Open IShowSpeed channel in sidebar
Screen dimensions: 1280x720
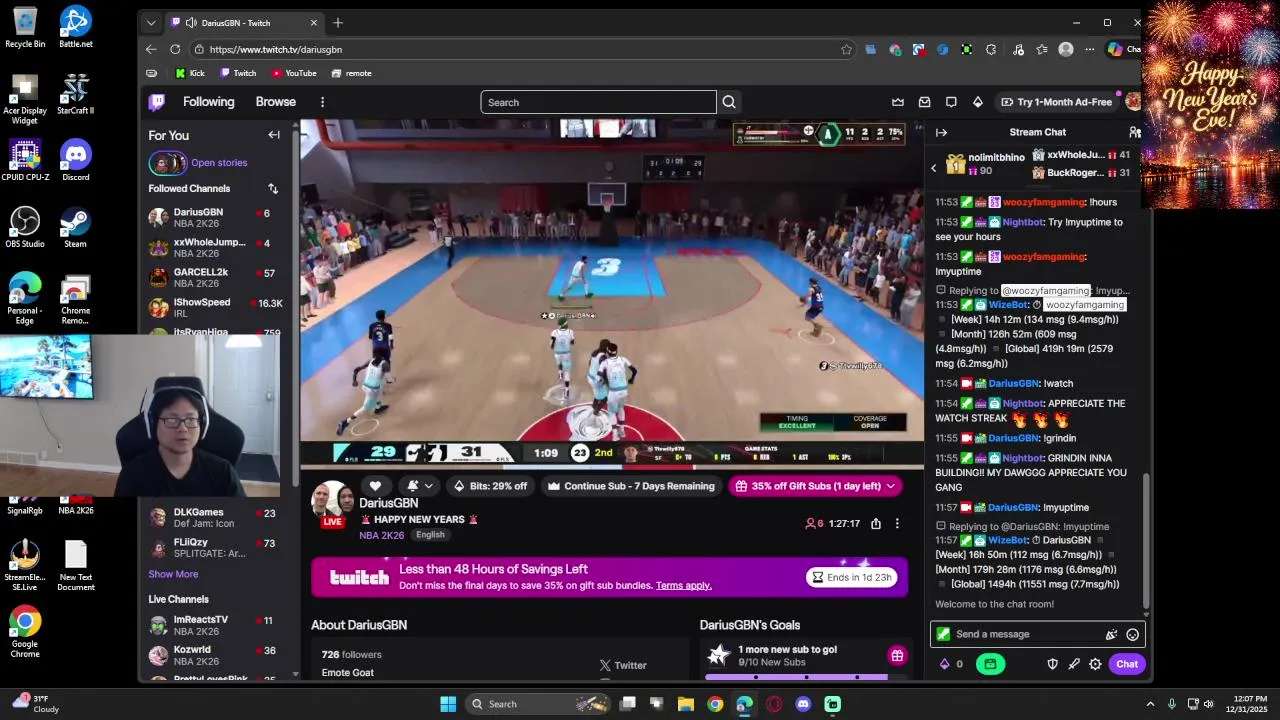(214, 308)
